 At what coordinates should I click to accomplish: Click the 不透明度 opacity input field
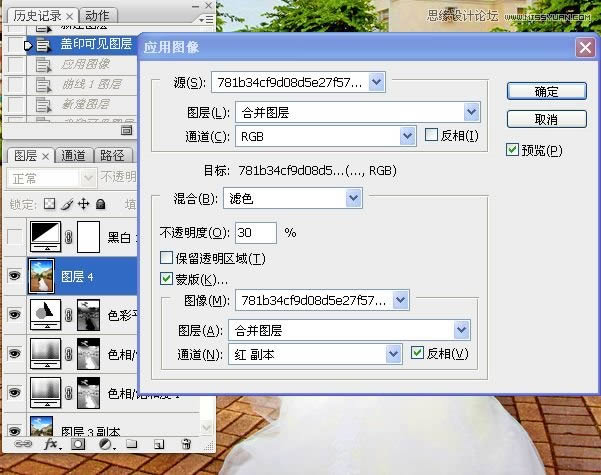(256, 233)
